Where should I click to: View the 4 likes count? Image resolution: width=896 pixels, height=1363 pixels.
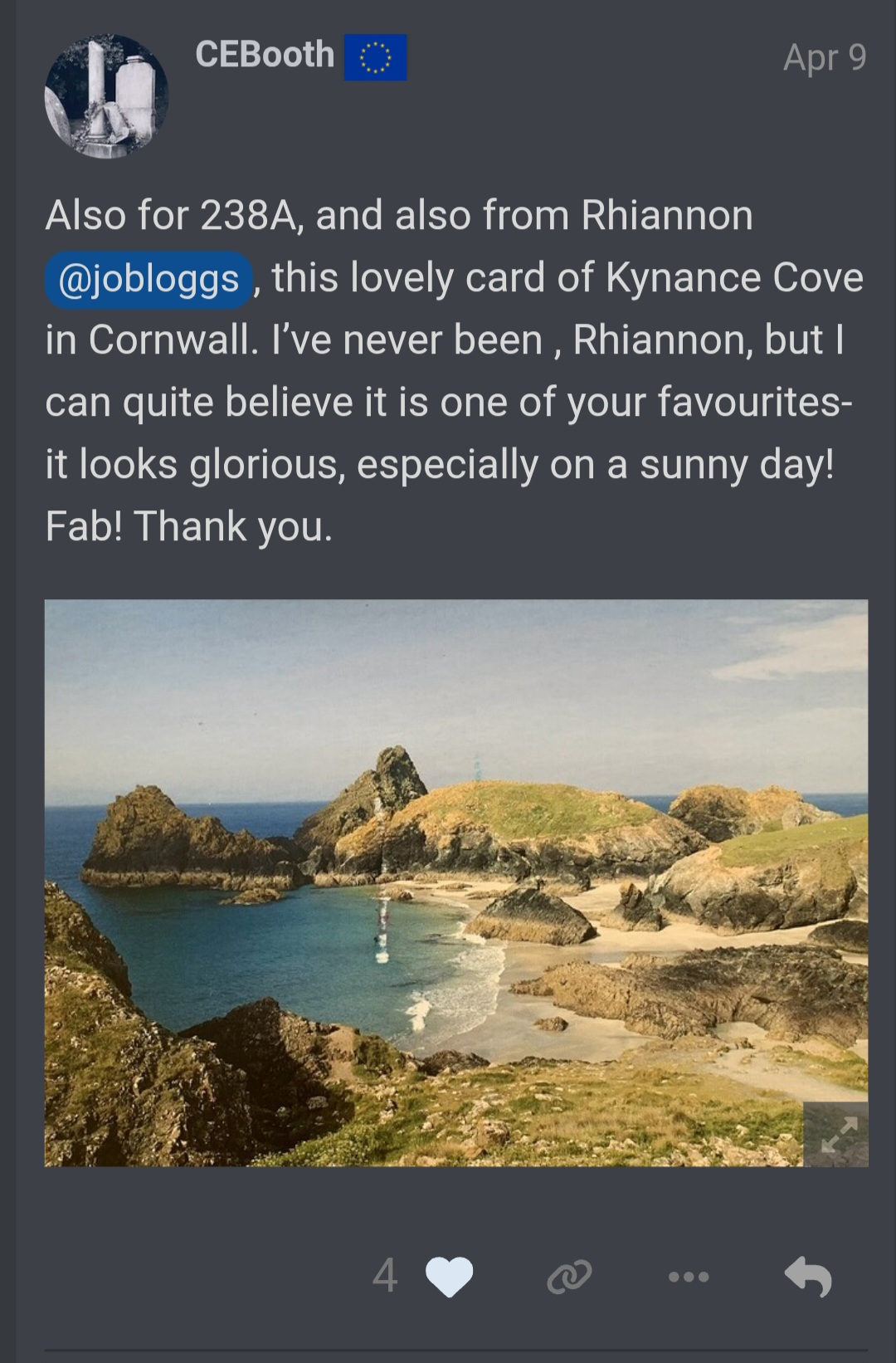384,1276
